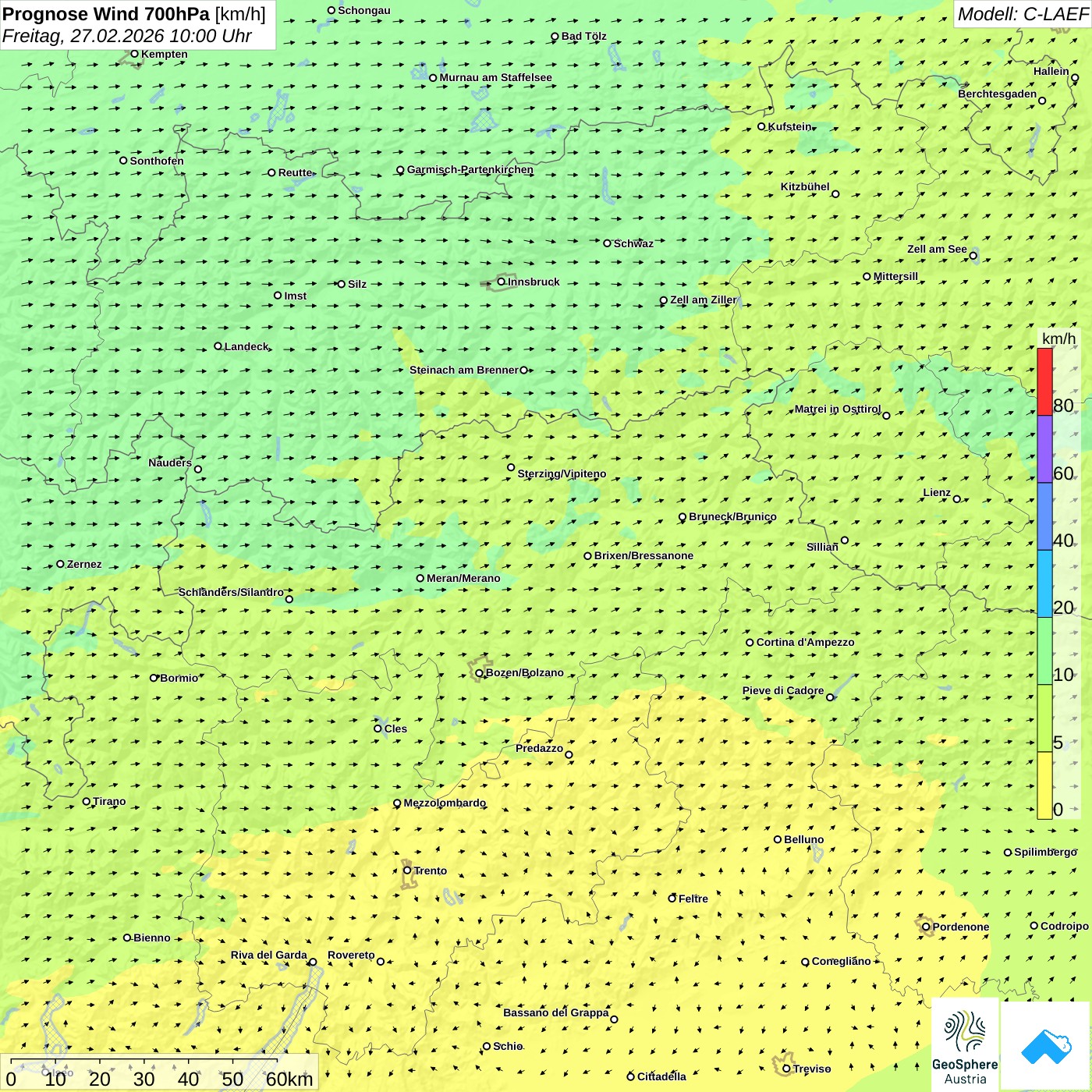
Task: Click the red segment of the wind legend
Action: pyautogui.click(x=1044, y=381)
